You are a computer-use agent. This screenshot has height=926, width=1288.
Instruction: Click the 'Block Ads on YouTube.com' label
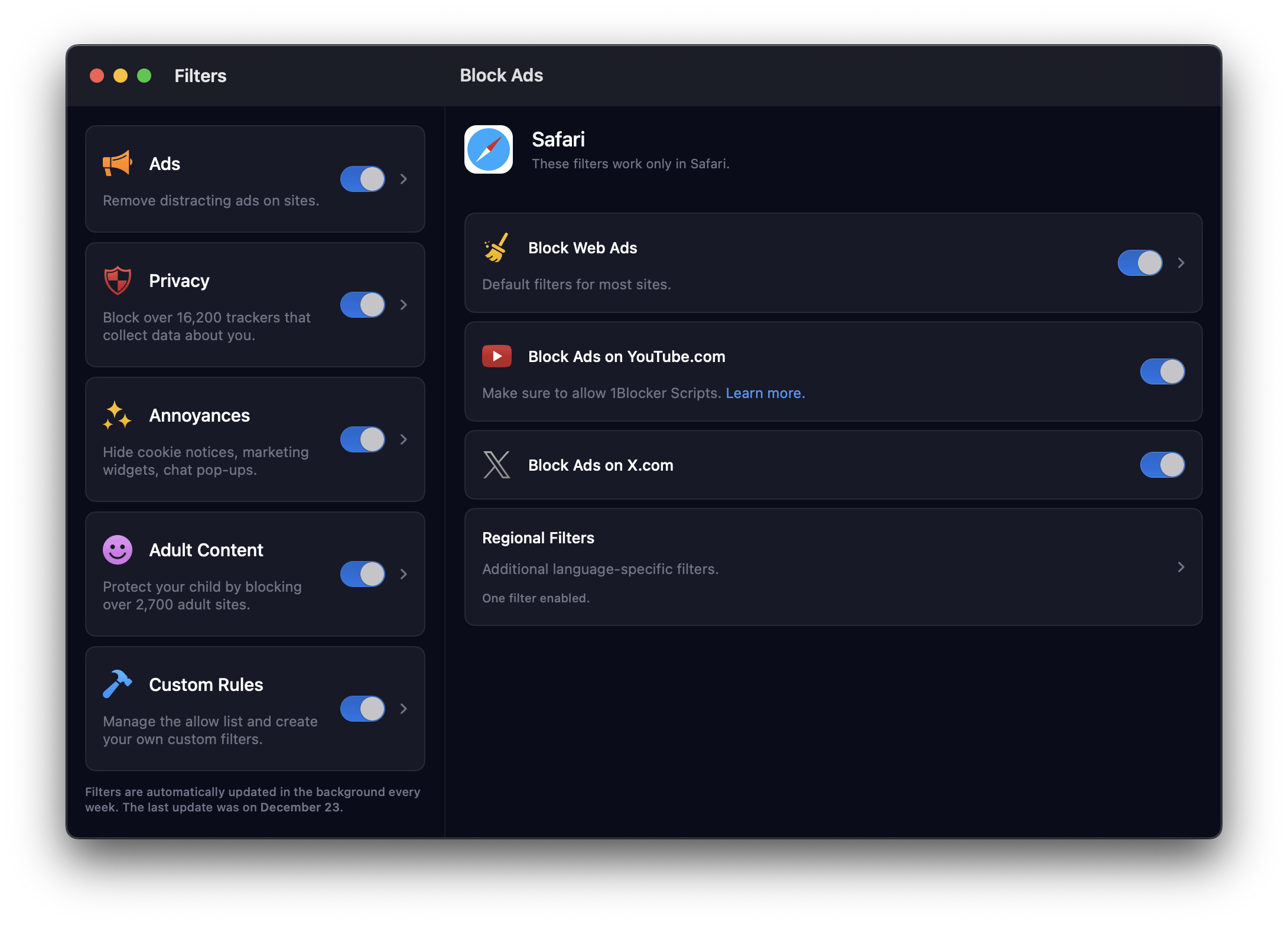[x=627, y=356]
